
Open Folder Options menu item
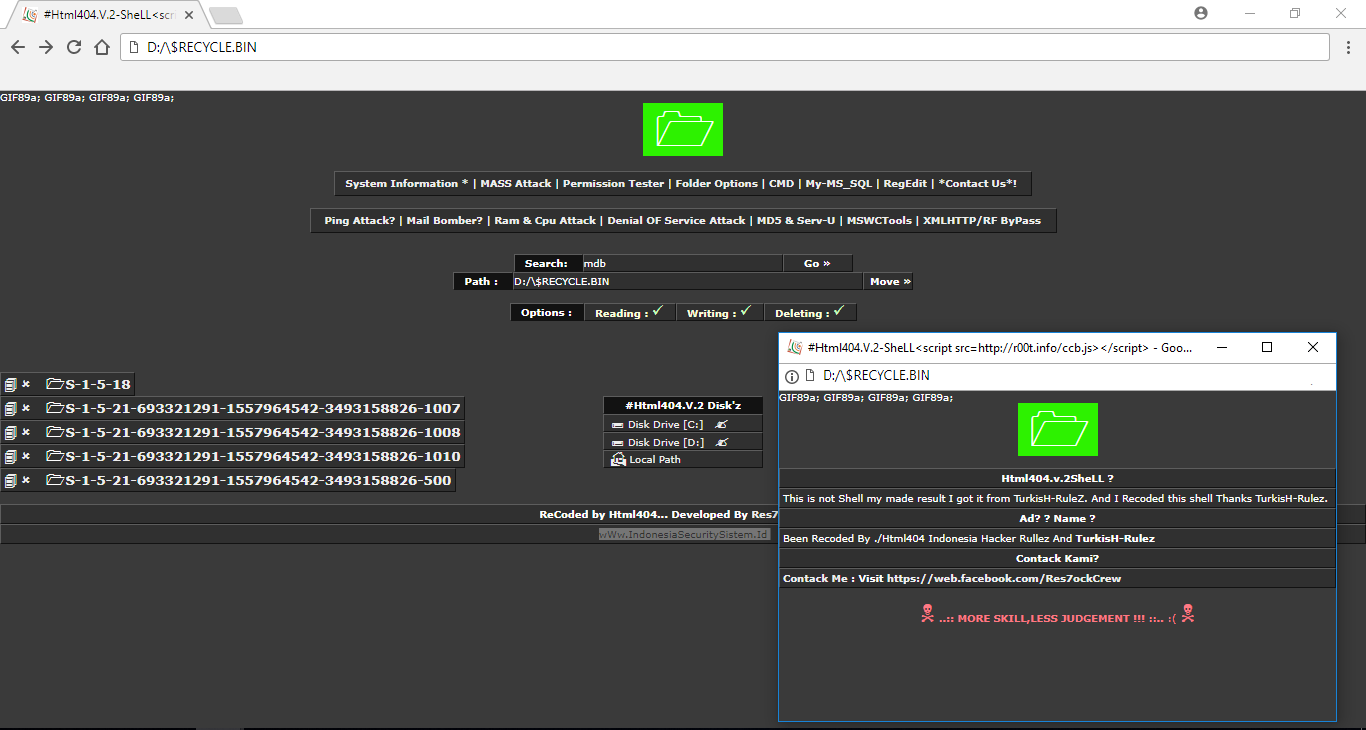[x=717, y=184]
